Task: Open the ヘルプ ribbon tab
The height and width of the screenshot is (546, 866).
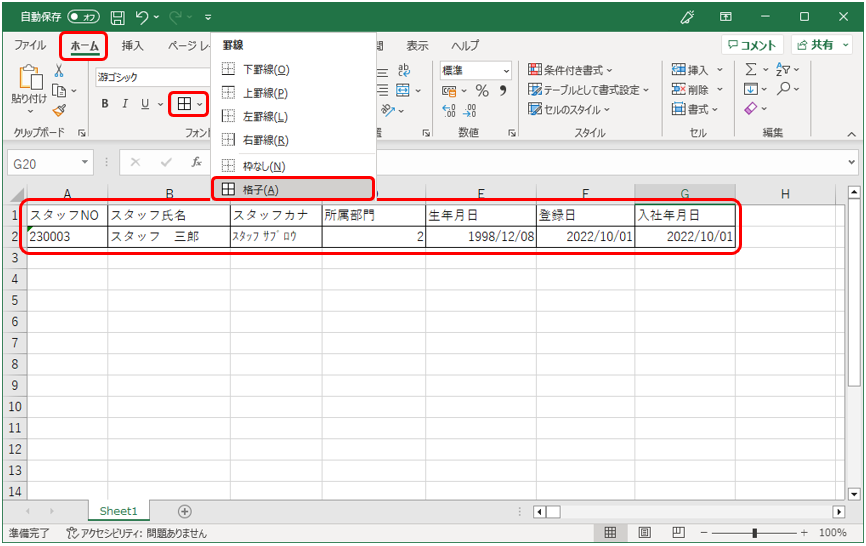Action: click(x=465, y=46)
